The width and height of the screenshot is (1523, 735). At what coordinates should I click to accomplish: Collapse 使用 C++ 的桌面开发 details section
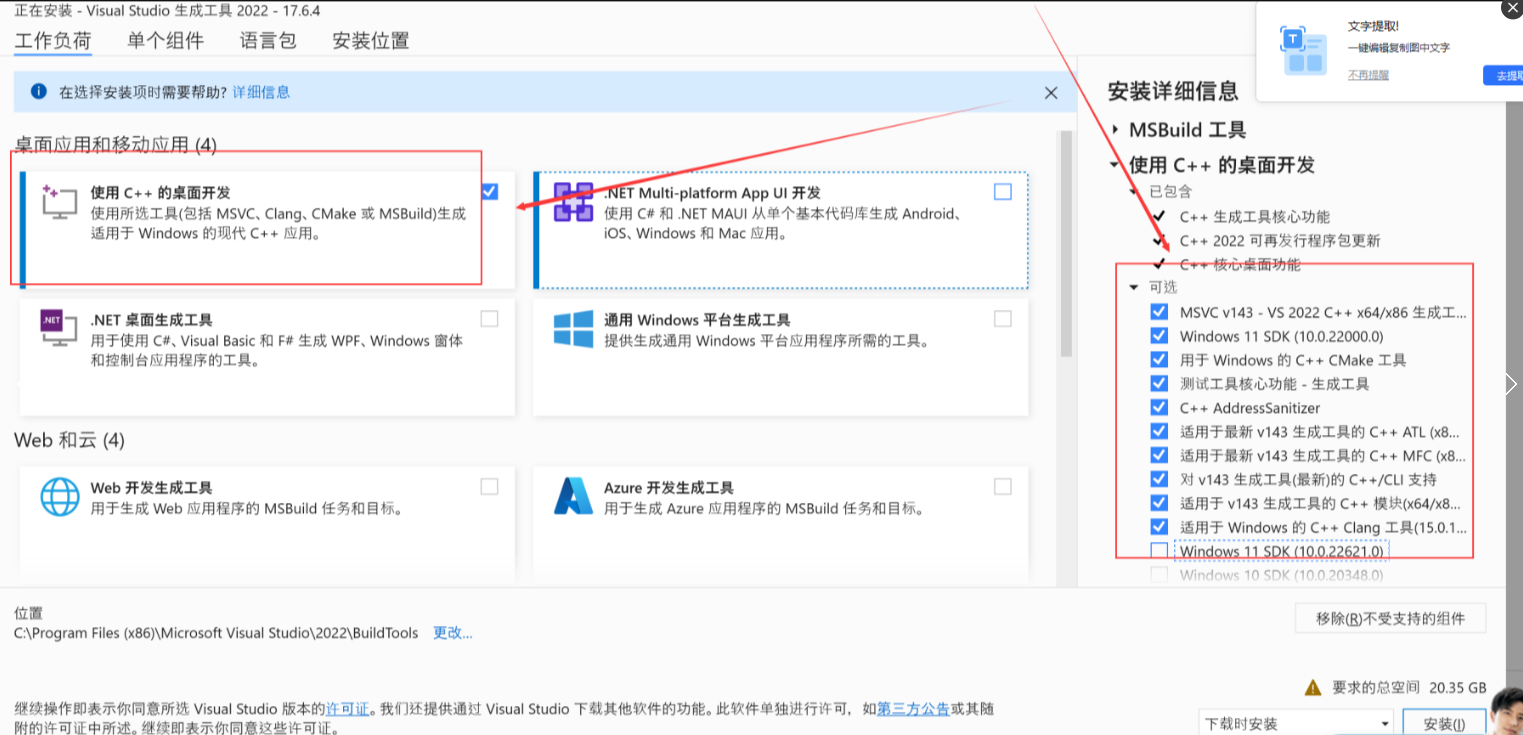coord(1115,165)
